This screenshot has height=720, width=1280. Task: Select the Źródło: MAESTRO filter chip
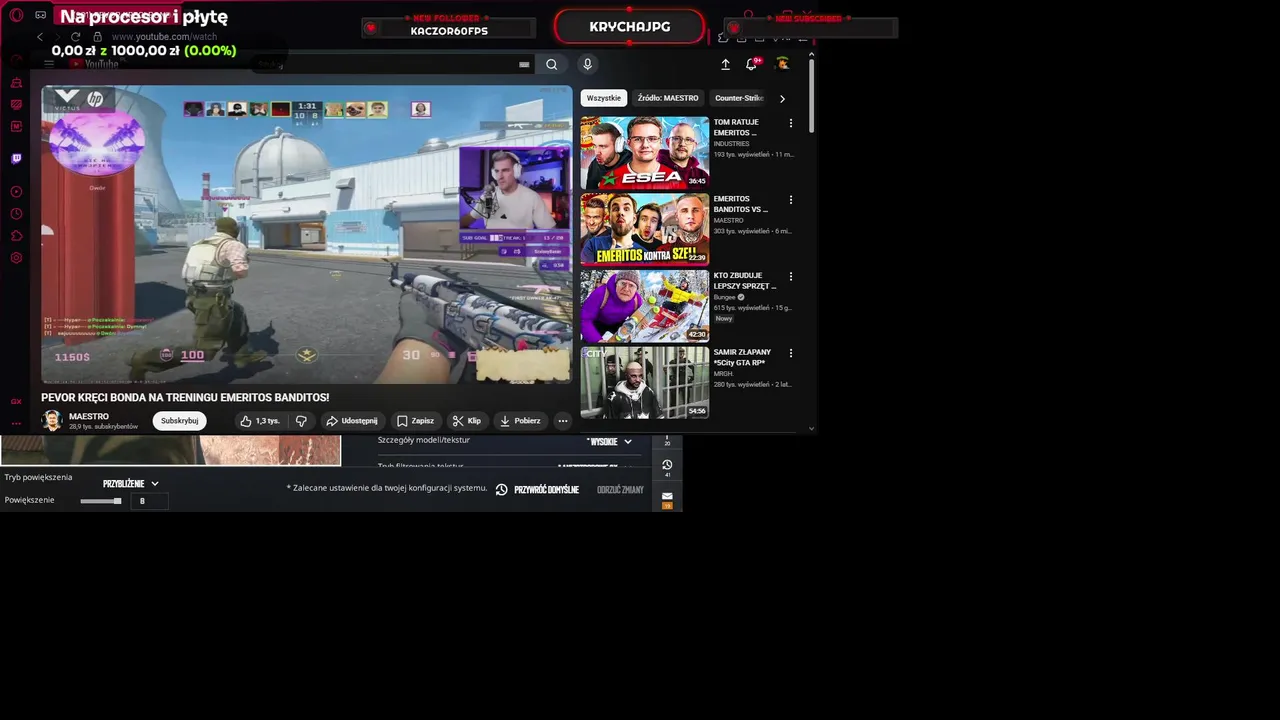pos(668,98)
